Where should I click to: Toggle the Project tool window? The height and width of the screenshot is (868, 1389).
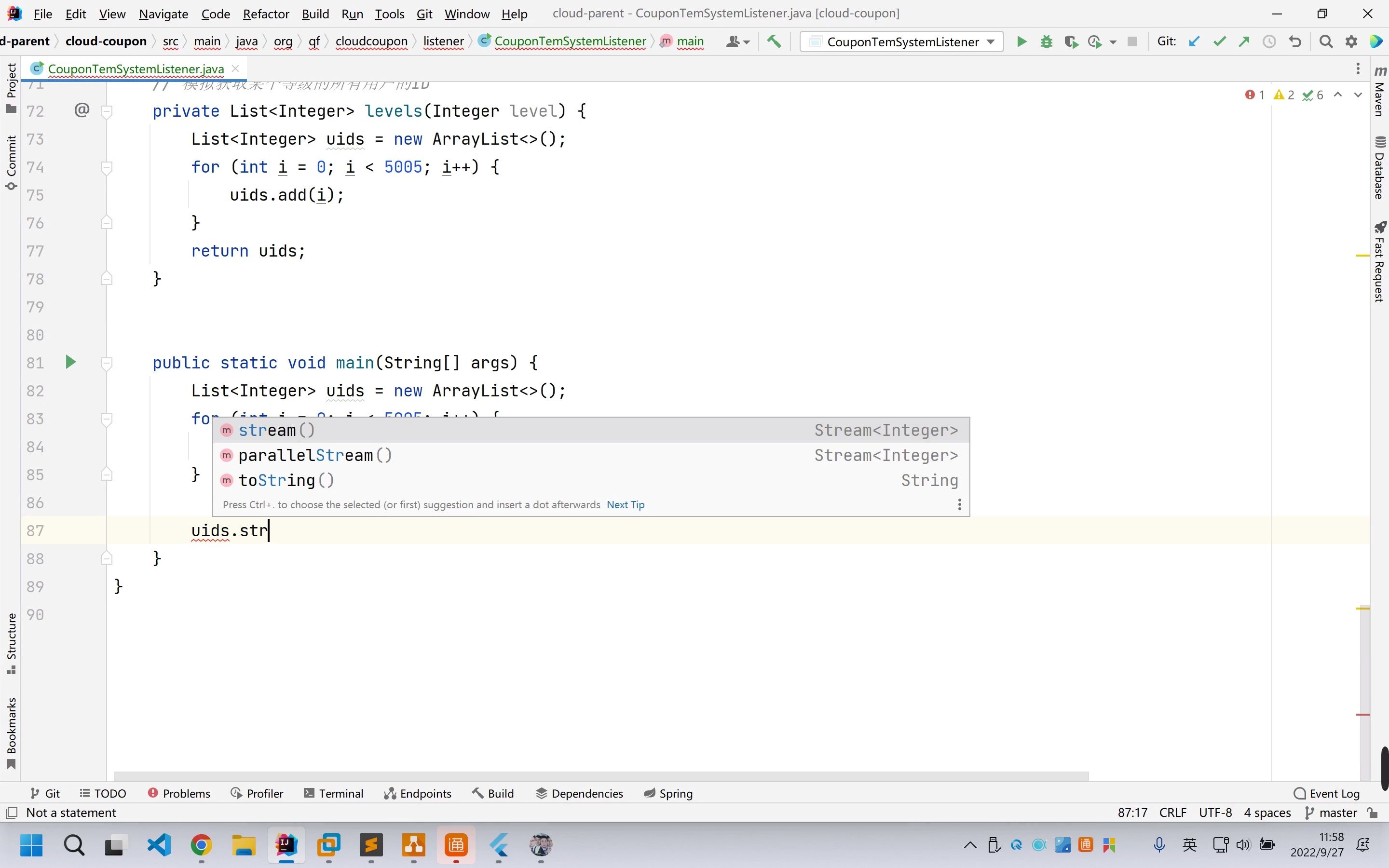(x=11, y=87)
